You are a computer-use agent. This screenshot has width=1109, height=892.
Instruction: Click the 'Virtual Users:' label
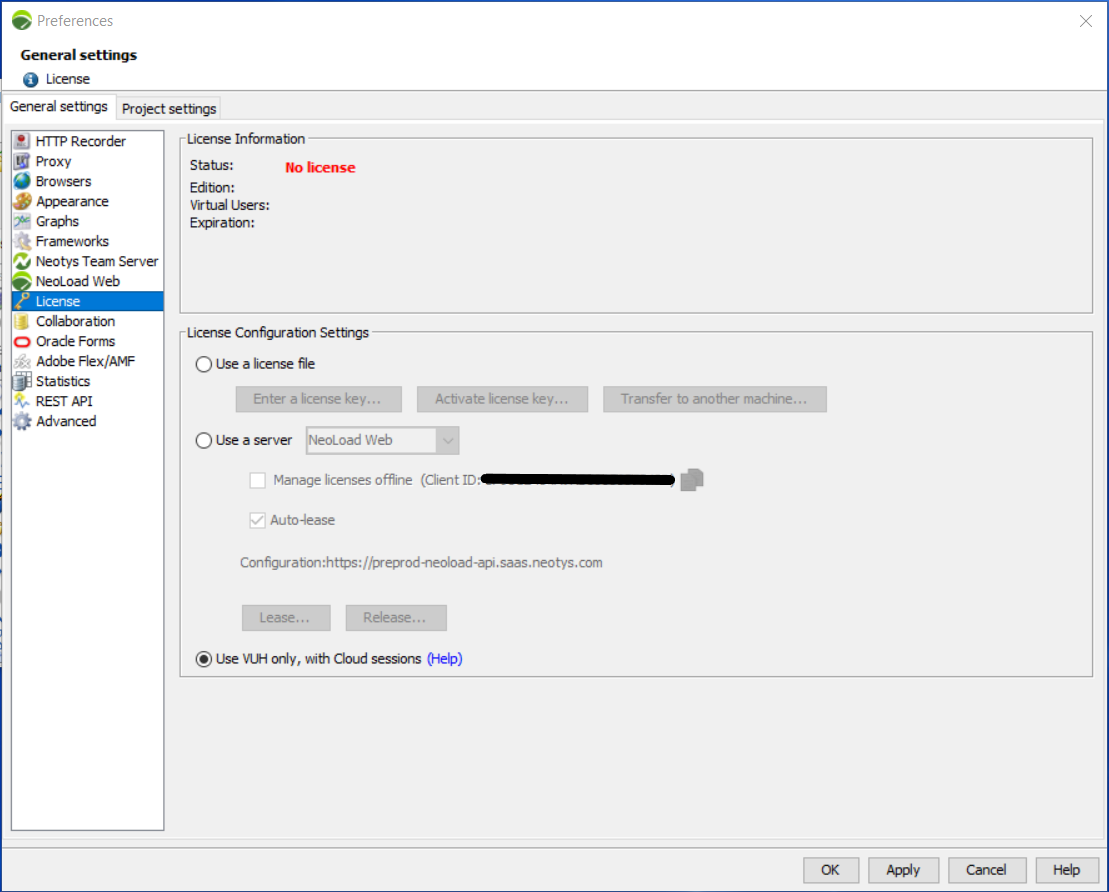230,205
